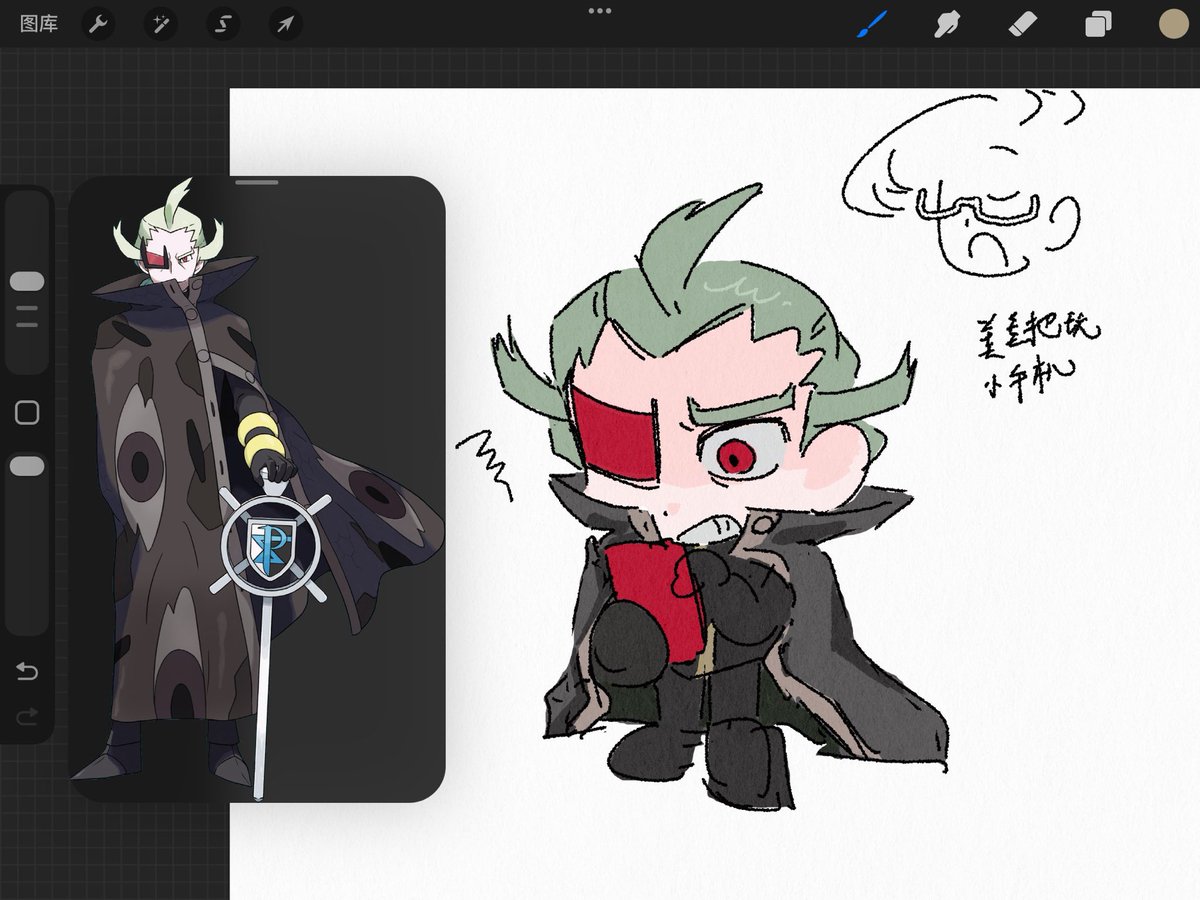Viewport: 1200px width, 900px height.
Task: Activate the Transform arrow tool
Action: (x=286, y=24)
